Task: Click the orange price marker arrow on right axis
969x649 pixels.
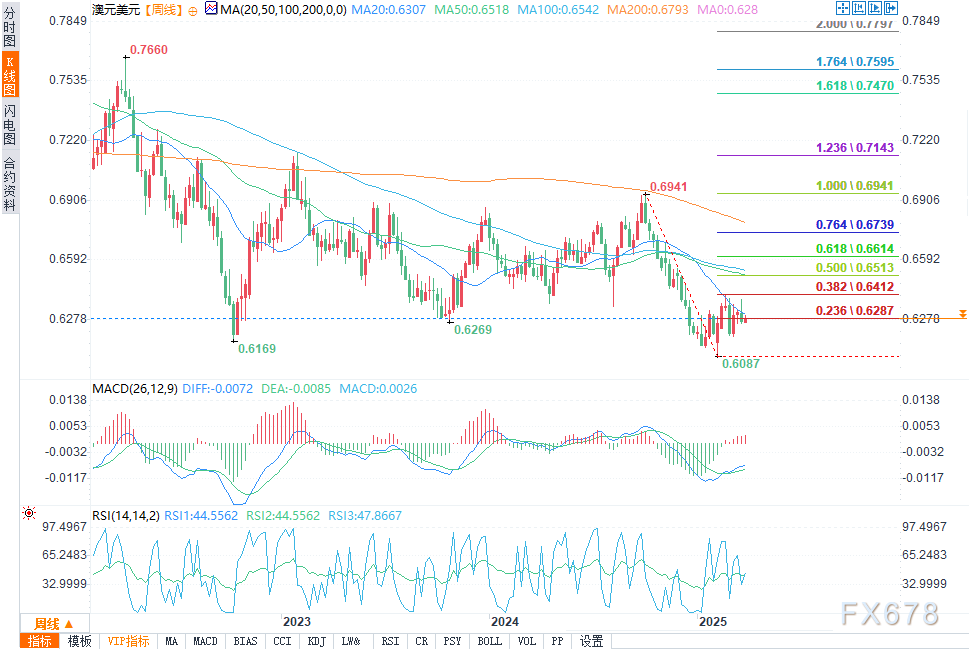Action: [962, 315]
